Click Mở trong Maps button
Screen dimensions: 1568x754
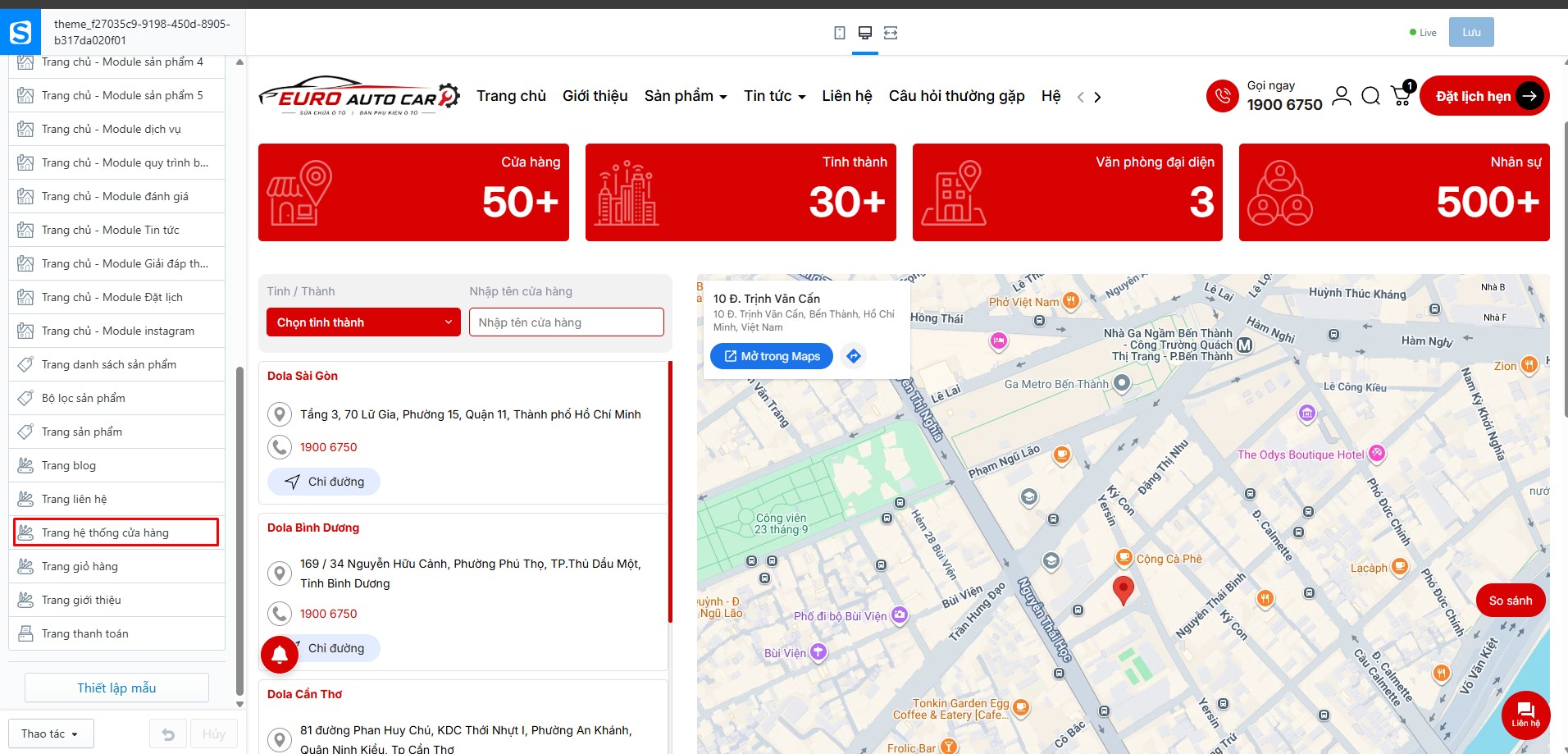click(x=772, y=356)
